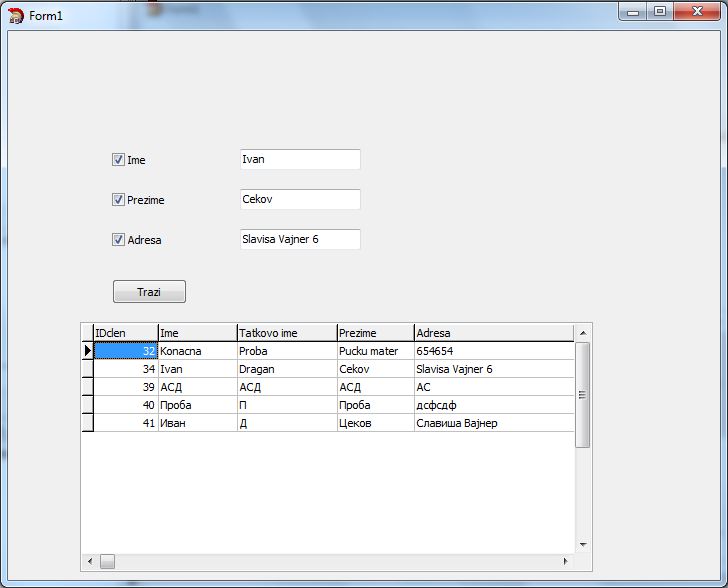Select the row indicator arrow for record 32

point(87,351)
